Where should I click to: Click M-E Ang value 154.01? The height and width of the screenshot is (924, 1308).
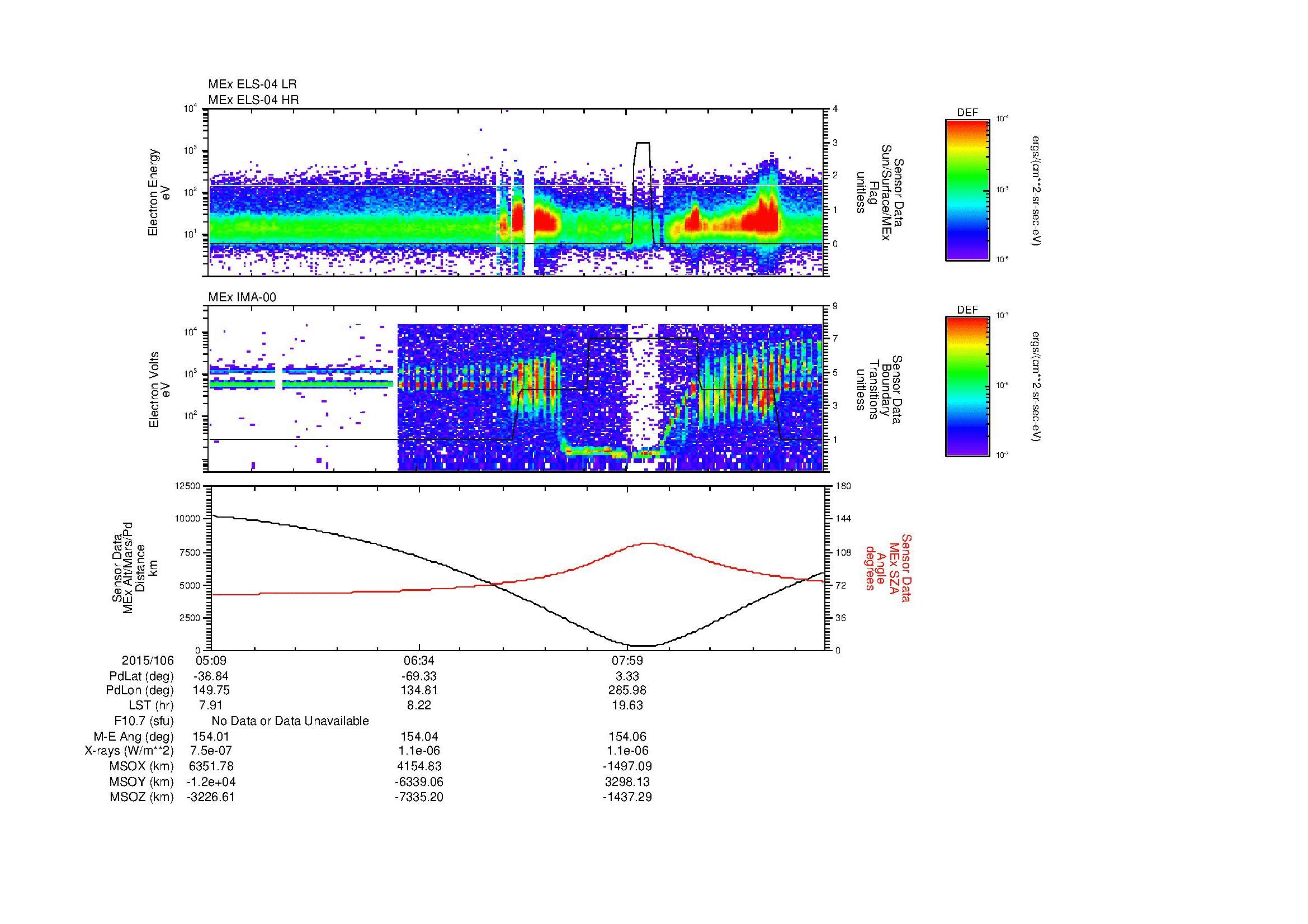[211, 737]
